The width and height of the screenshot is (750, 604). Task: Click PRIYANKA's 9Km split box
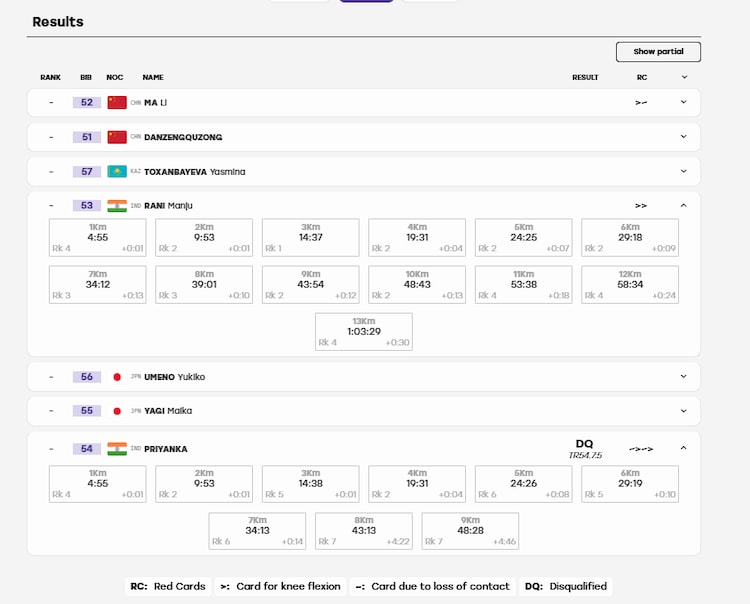[470, 531]
